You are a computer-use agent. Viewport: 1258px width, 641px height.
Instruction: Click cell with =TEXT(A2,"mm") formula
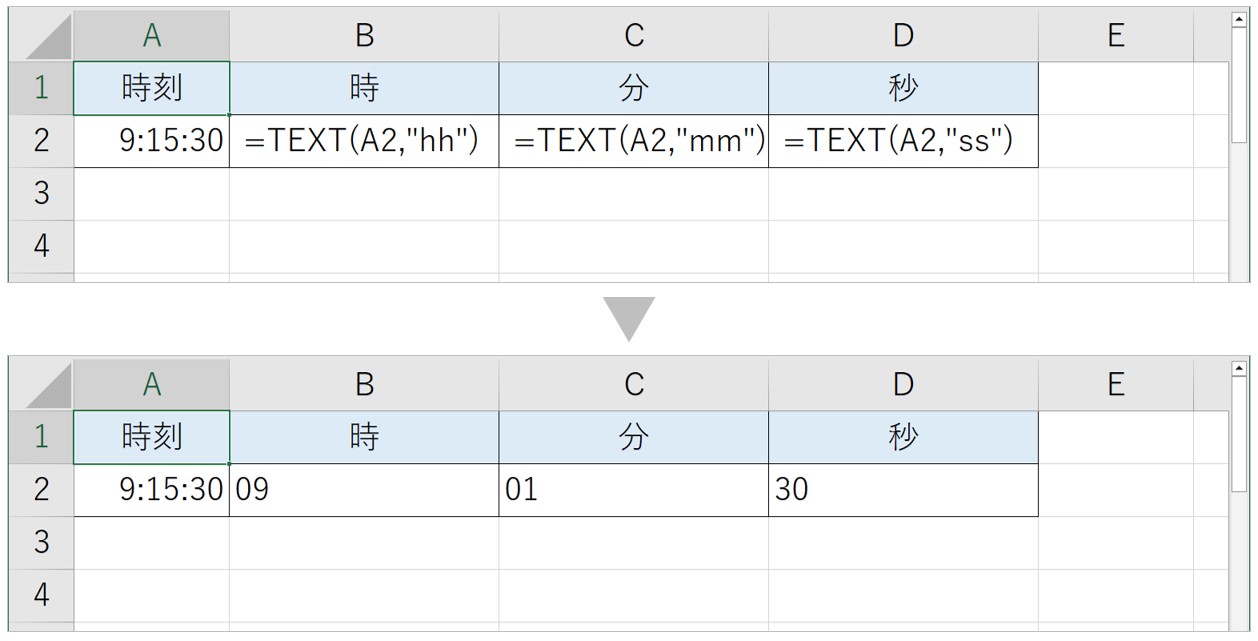point(634,141)
